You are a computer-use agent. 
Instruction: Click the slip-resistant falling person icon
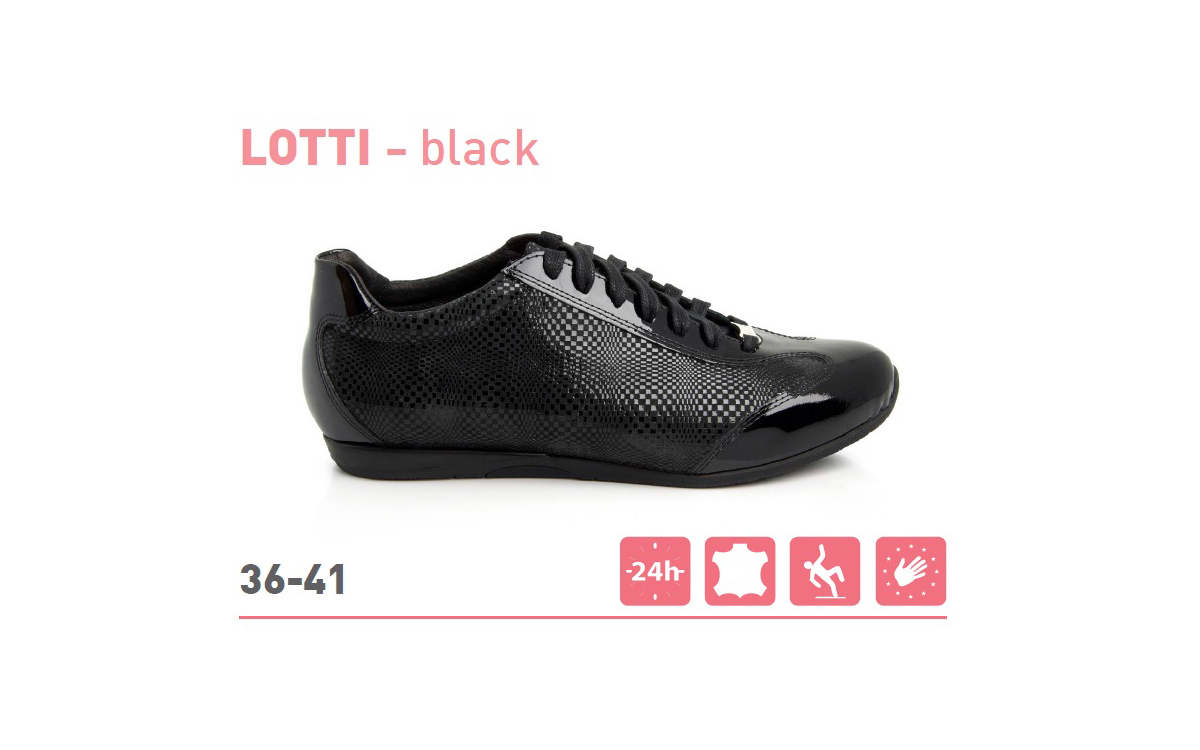(x=825, y=571)
